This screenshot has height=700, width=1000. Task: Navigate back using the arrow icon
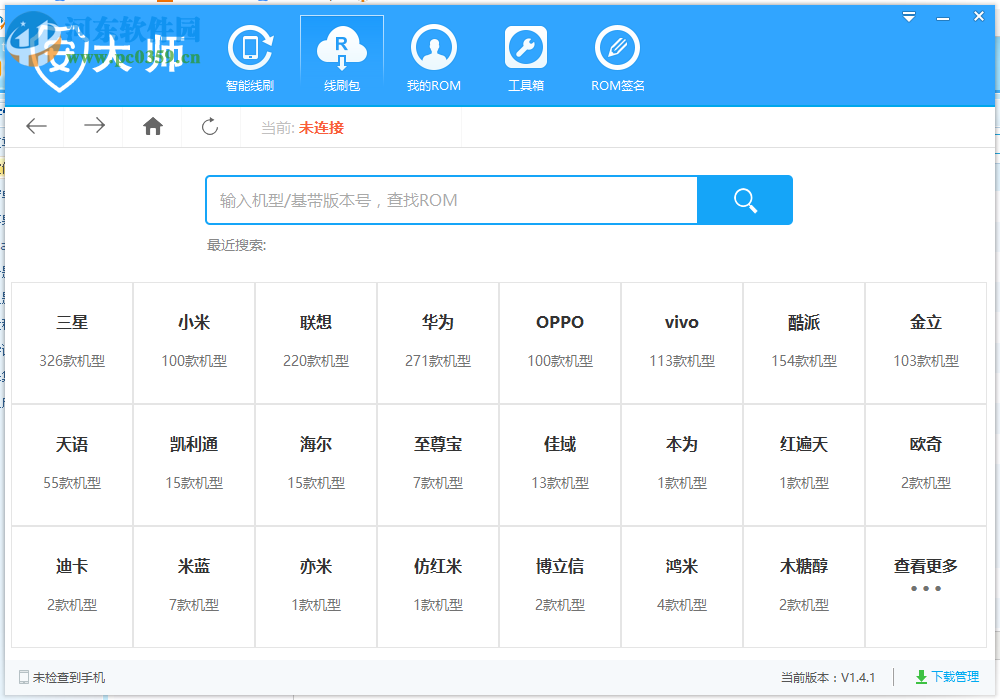click(36, 126)
